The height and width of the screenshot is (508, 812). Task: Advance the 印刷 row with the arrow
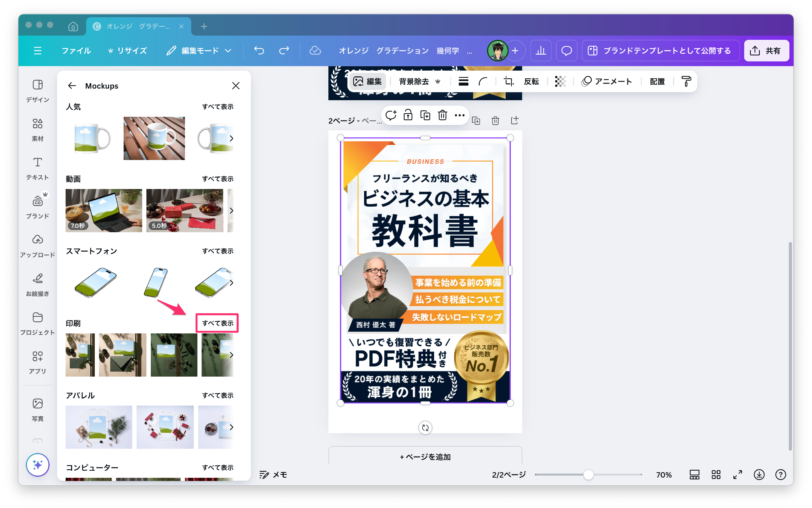coord(231,355)
